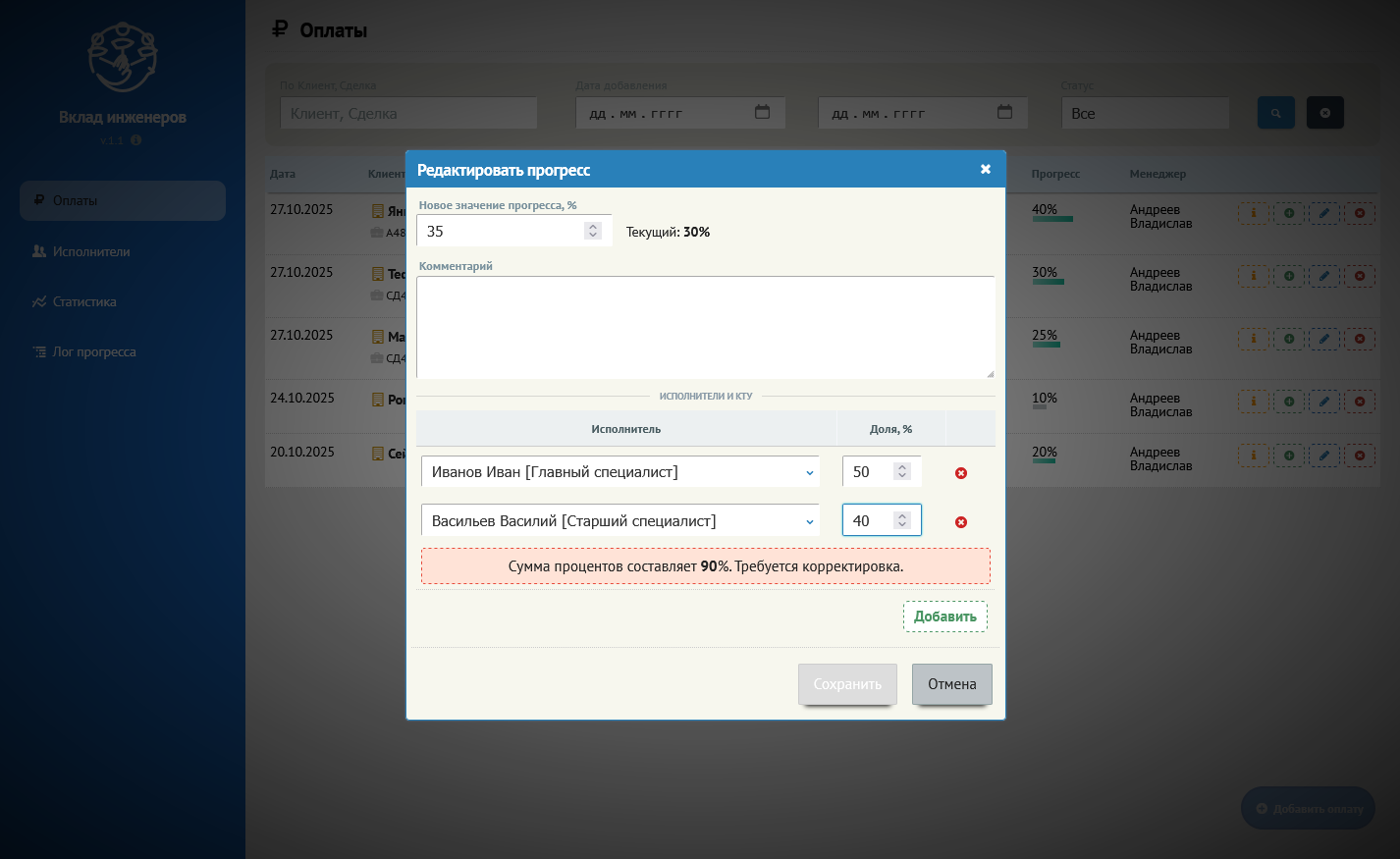
Task: Click the new progress value stepper
Action: 592,231
